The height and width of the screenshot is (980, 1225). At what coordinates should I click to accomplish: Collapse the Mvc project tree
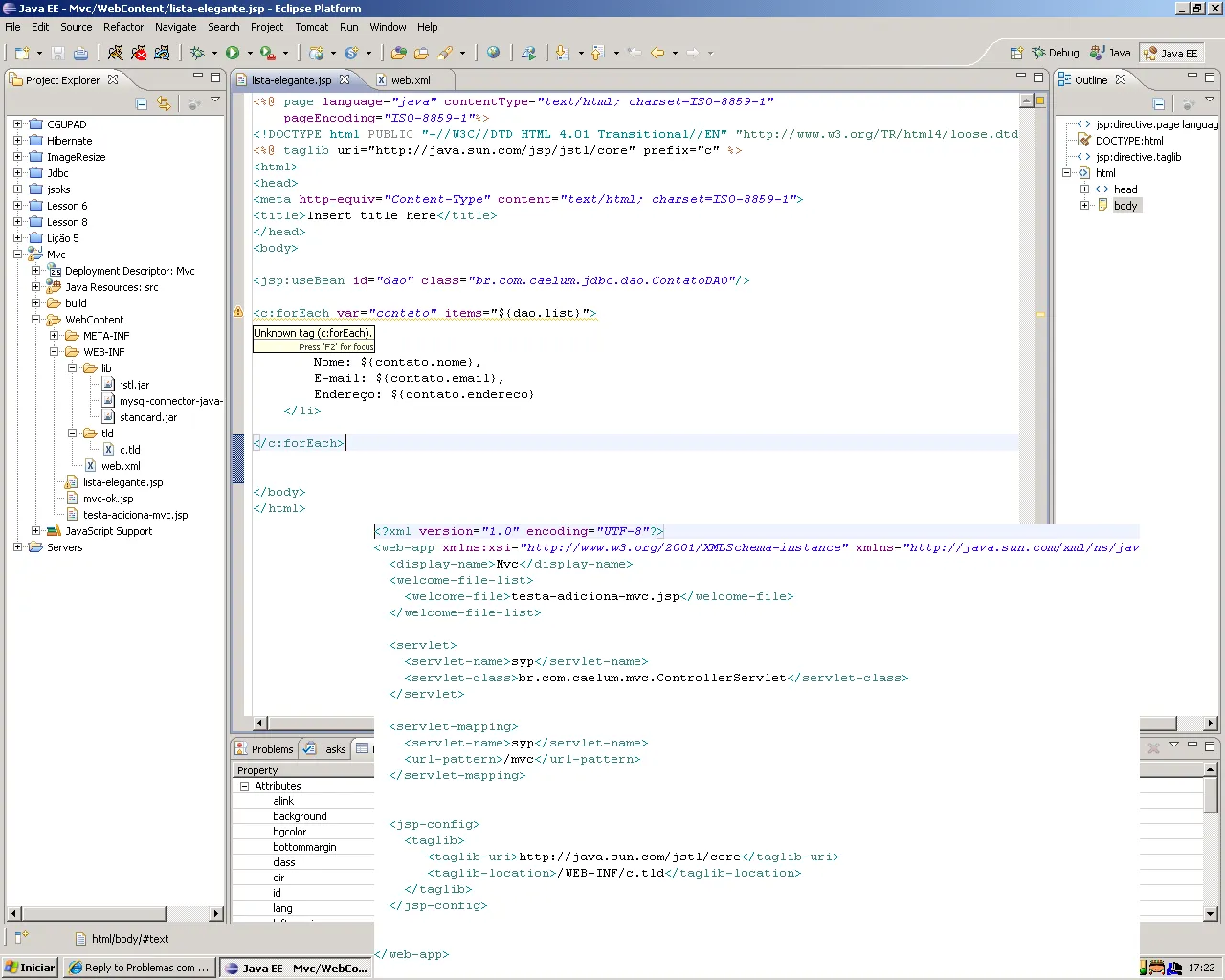coord(17,255)
